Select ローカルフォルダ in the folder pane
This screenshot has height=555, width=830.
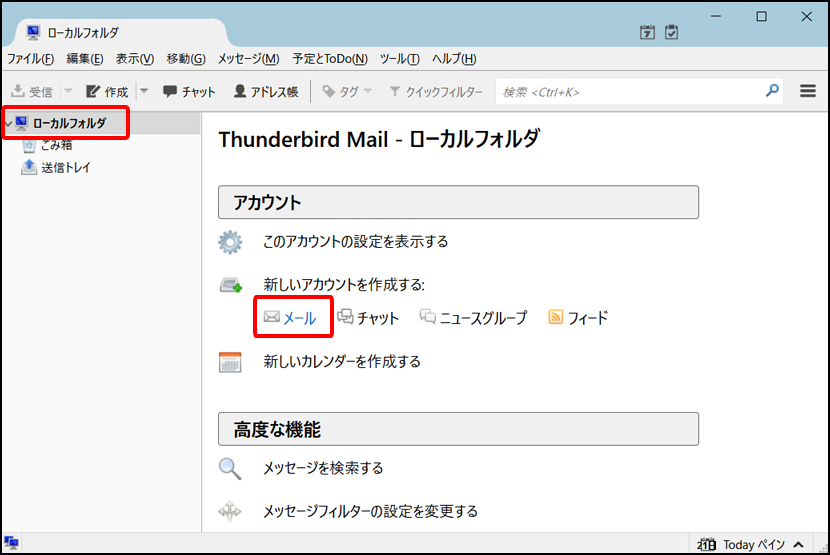pyautogui.click(x=69, y=123)
